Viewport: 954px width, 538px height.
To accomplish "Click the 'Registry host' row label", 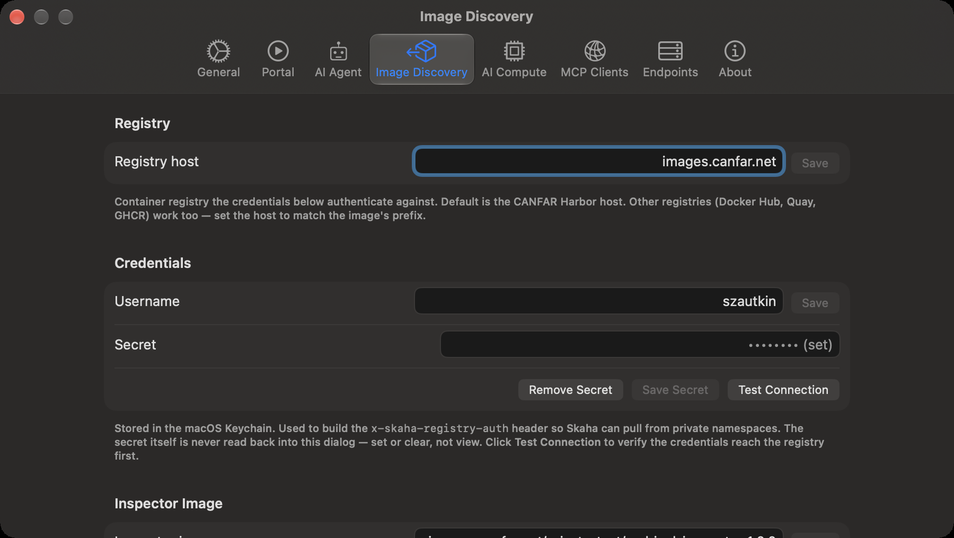I will [x=156, y=161].
